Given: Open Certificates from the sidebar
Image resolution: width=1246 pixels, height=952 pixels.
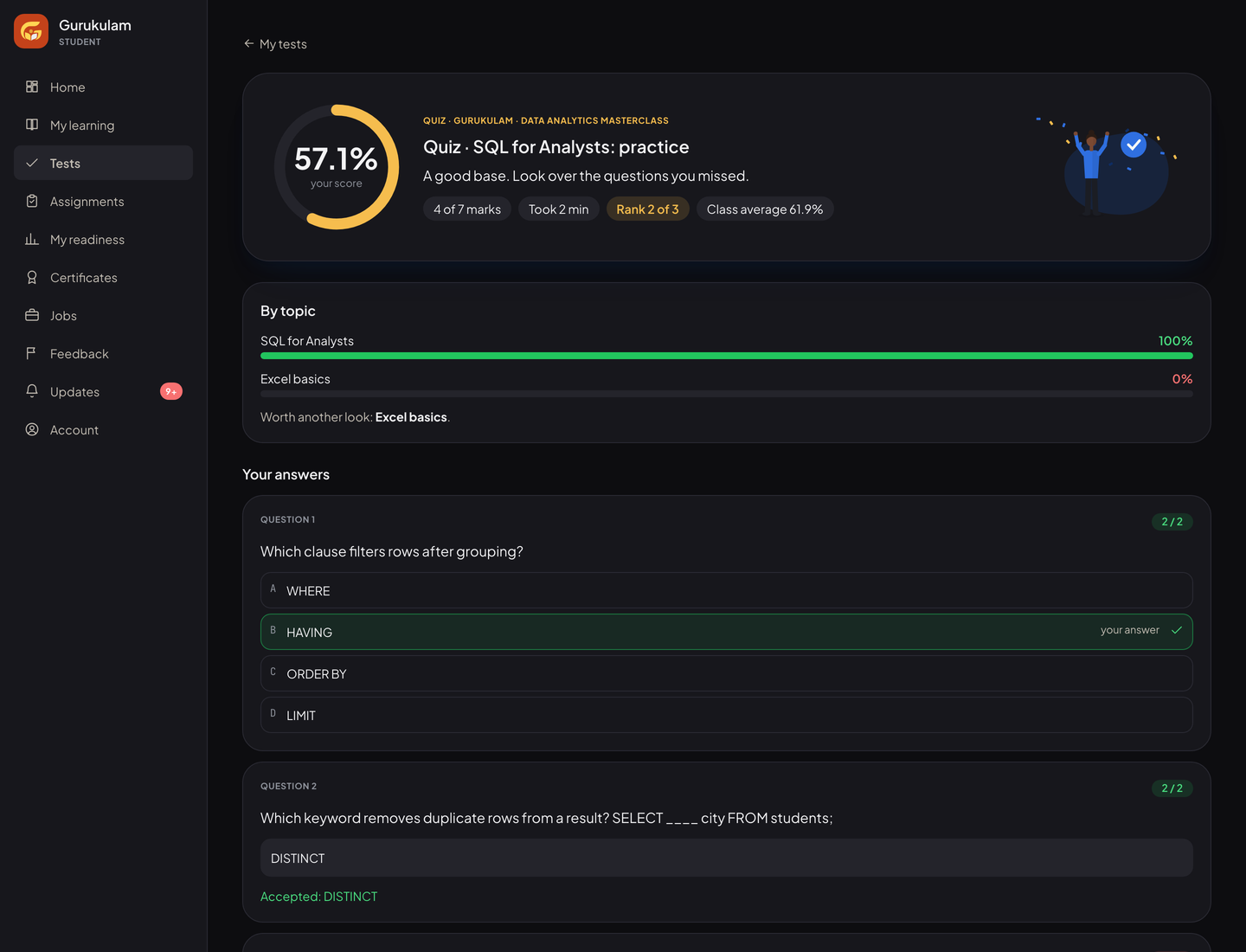Looking at the screenshot, I should (103, 277).
